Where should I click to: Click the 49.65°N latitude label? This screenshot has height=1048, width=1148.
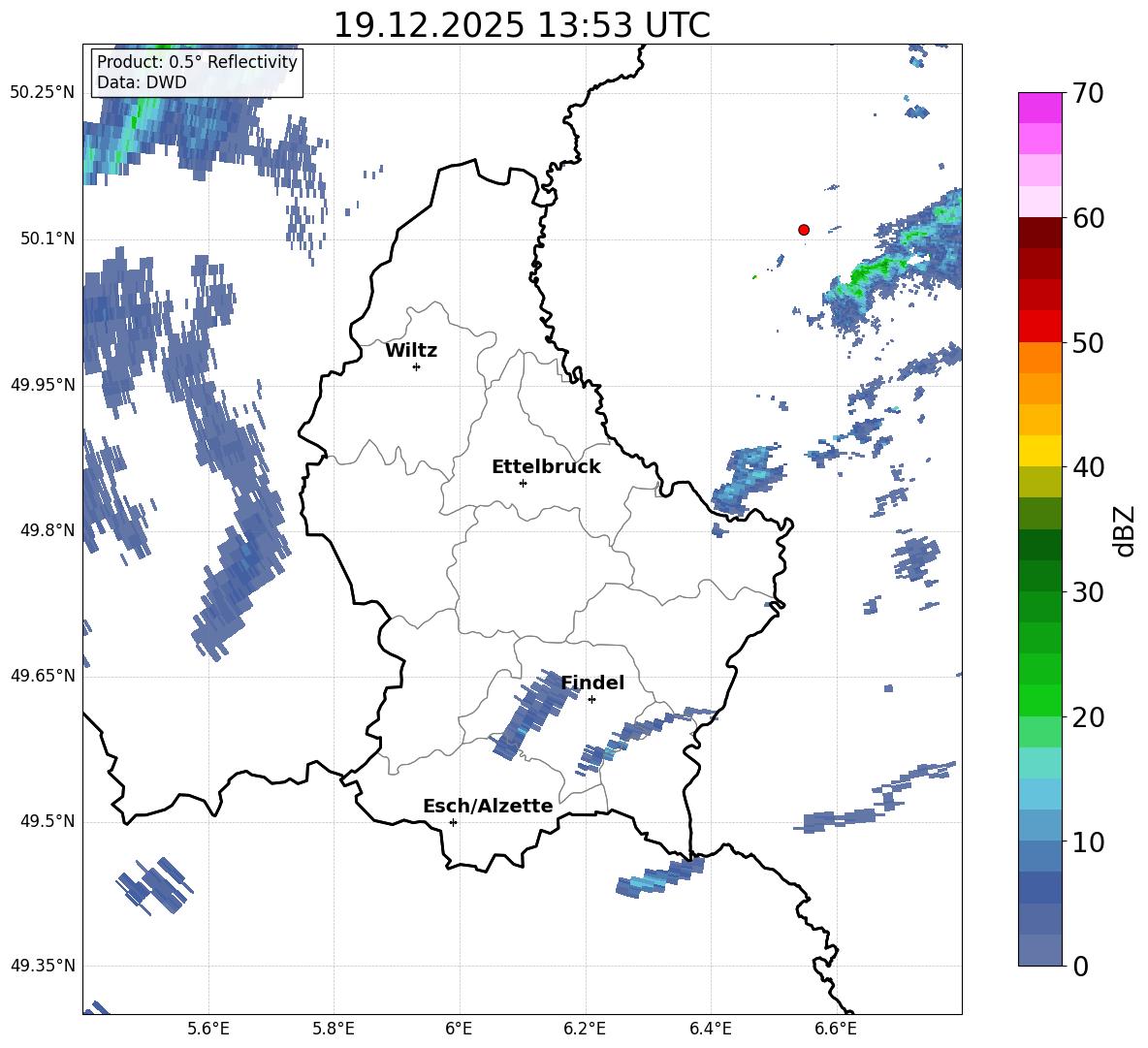(43, 676)
